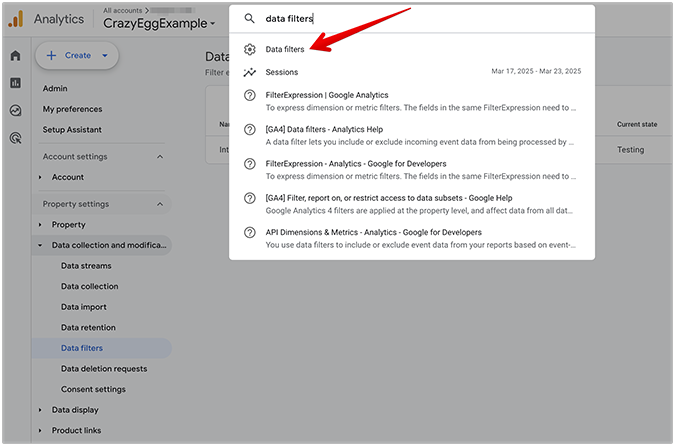Open FilterExpression | Google Analytics result
Viewport: 675px width, 446px height.
412,101
